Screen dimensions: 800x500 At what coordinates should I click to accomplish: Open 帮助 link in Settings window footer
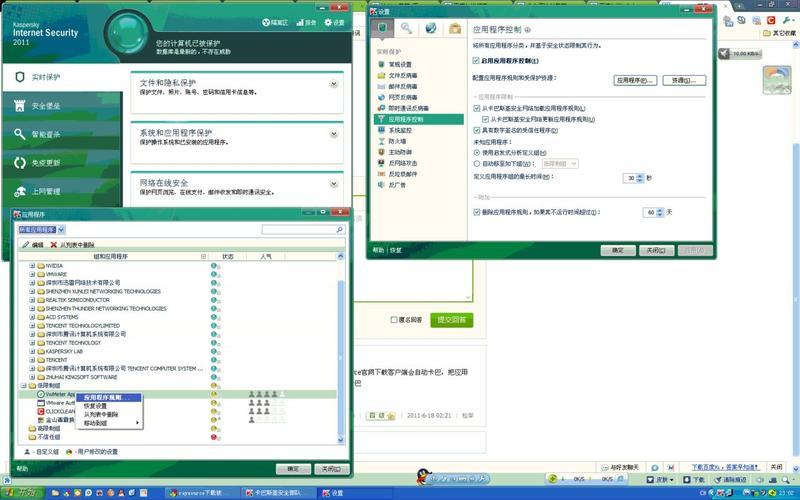[378, 251]
